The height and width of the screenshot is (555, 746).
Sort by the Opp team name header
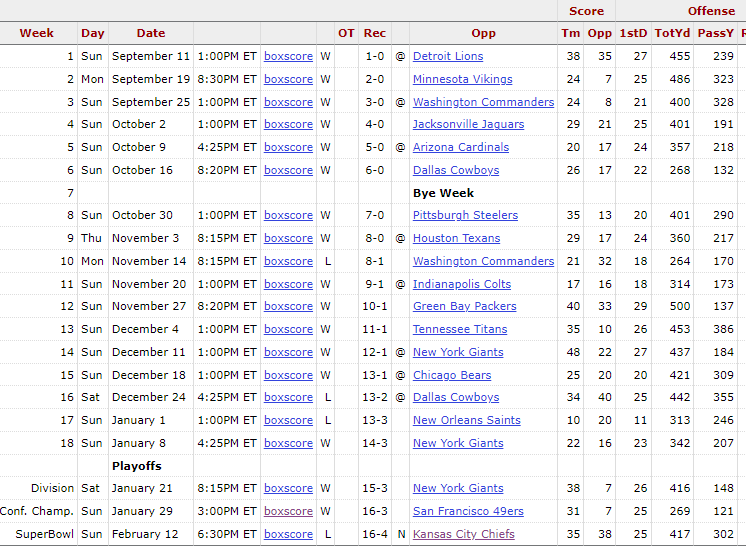pyautogui.click(x=483, y=33)
